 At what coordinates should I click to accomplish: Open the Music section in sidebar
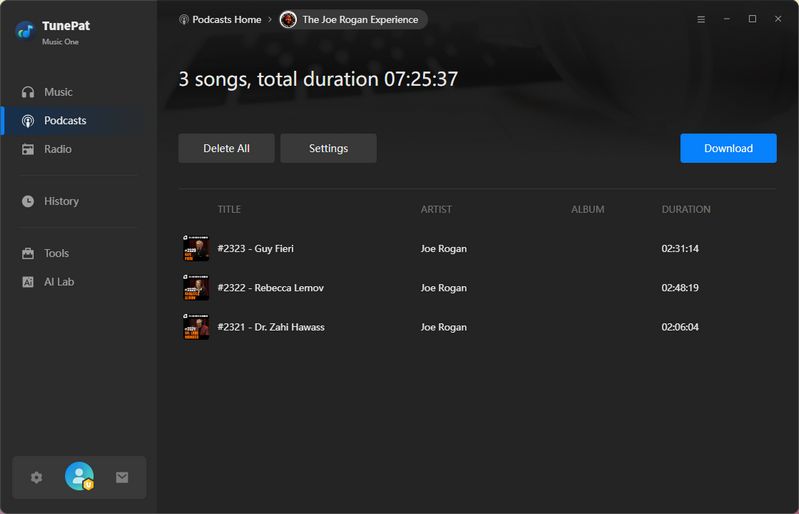58,92
